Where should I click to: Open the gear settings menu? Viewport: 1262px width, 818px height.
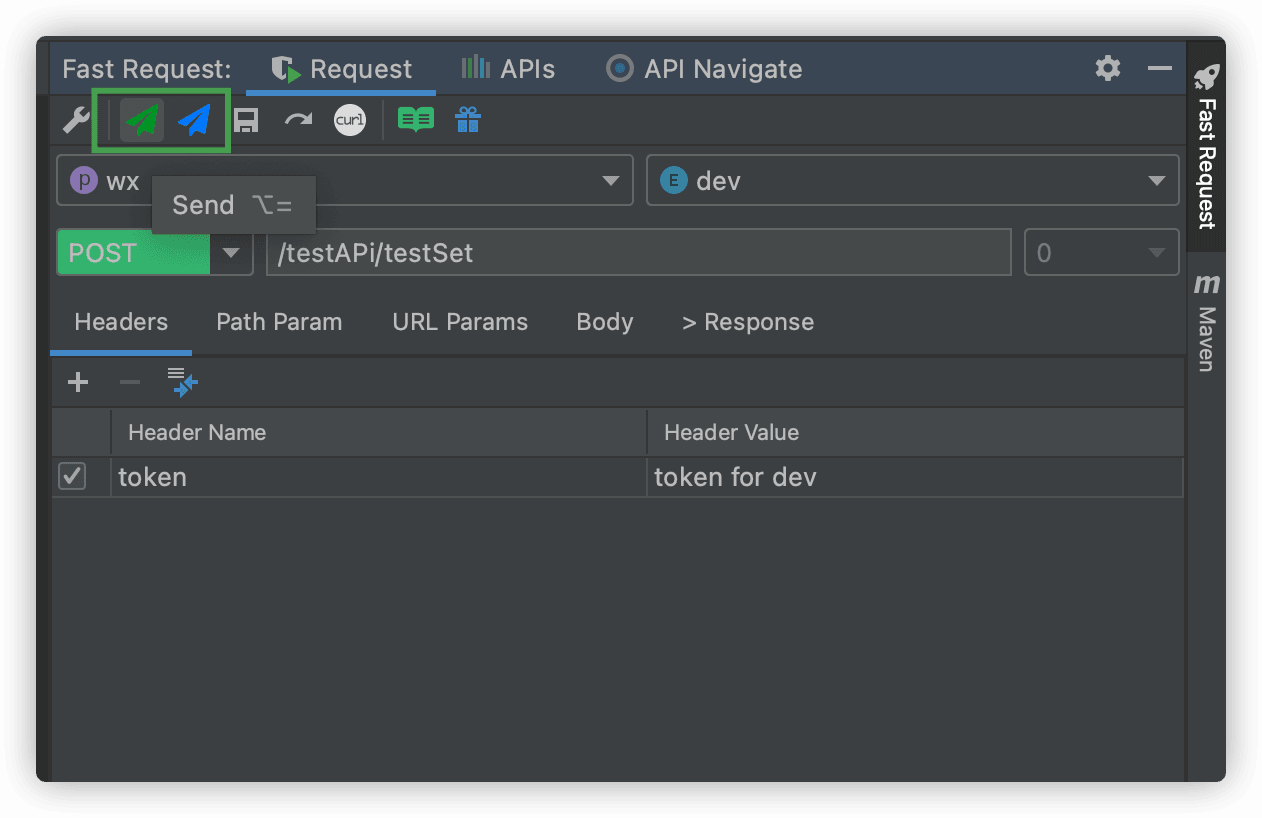(1108, 68)
